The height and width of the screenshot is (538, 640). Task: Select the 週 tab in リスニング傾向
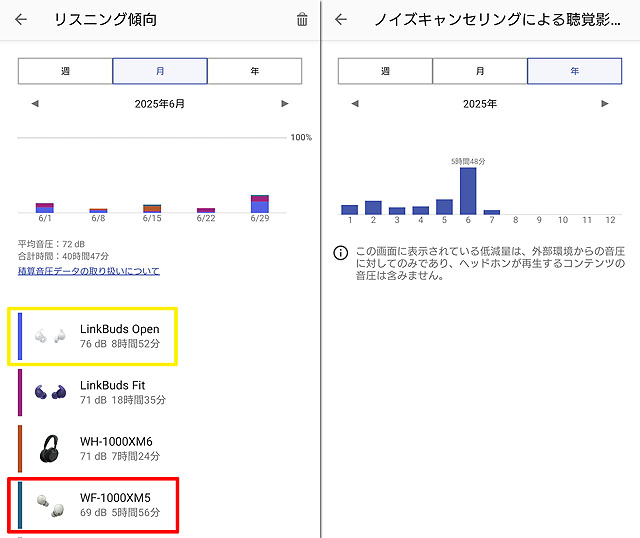[x=65, y=71]
